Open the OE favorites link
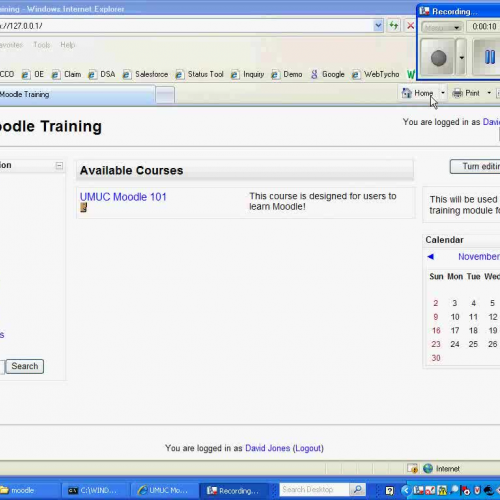Screen dimensions: 500x500 [x=33, y=74]
